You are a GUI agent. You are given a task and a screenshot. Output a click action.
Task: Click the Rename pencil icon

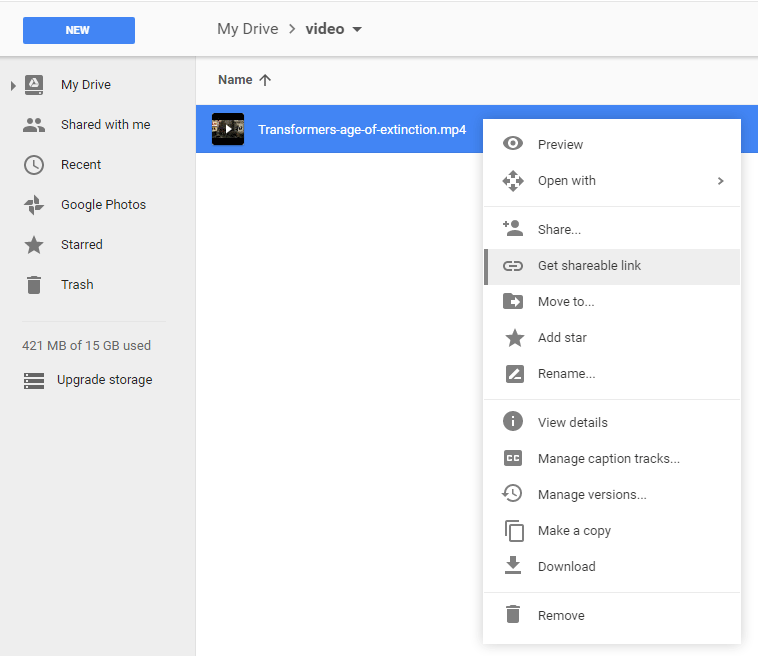click(515, 374)
